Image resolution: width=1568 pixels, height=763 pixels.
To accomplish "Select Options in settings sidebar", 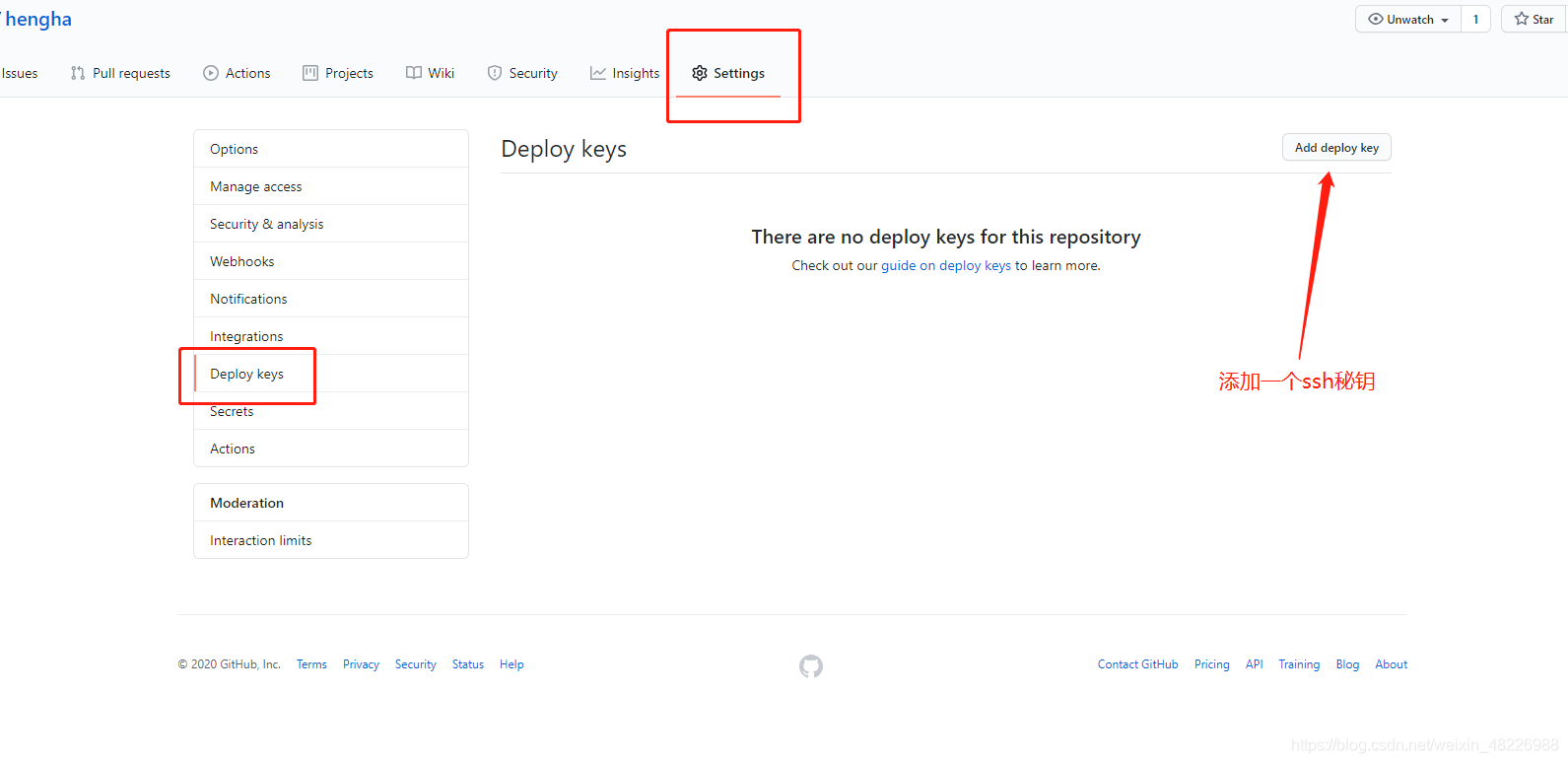I will tap(331, 149).
